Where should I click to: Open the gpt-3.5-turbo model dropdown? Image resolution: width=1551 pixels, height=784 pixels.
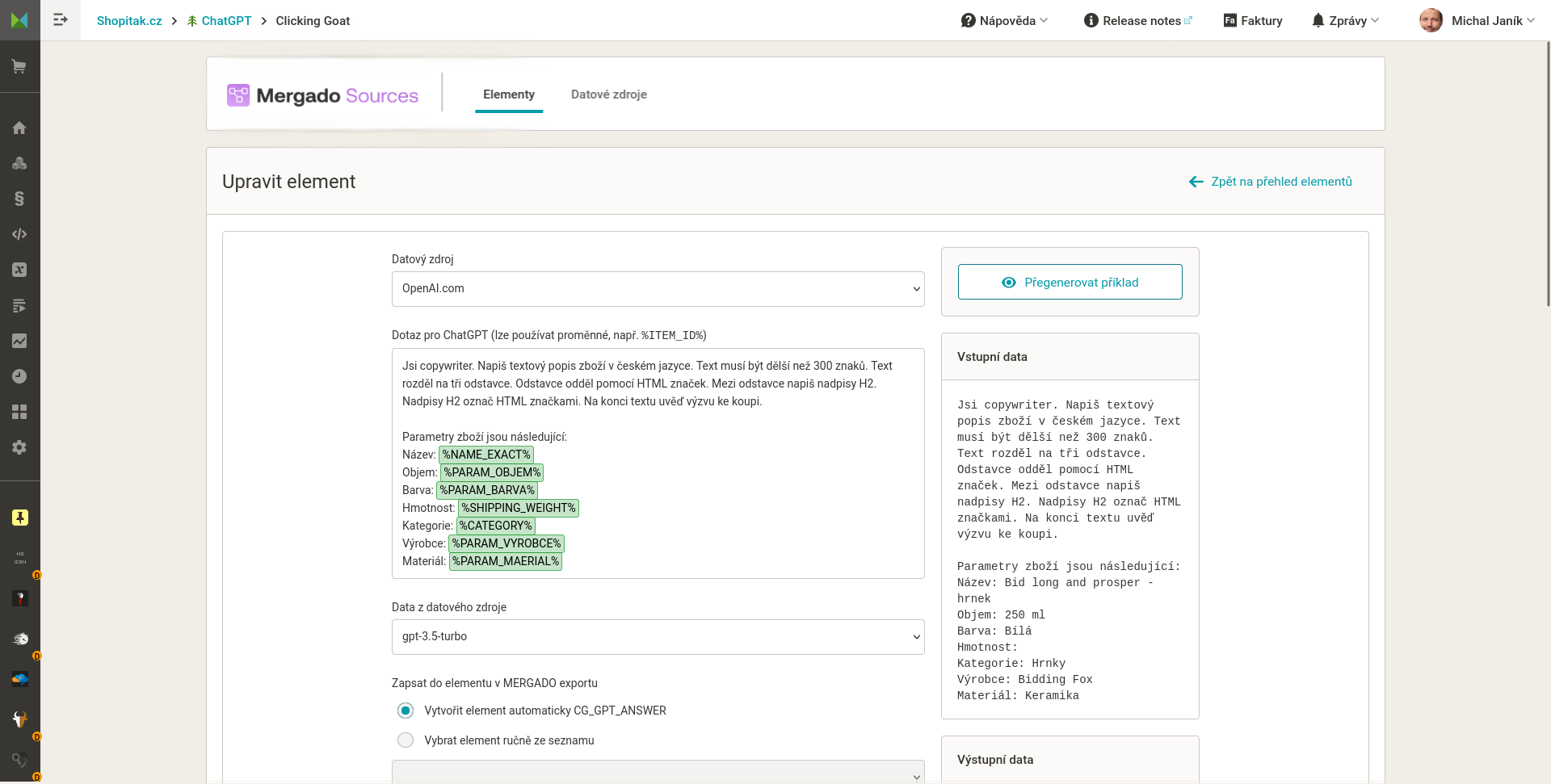(x=658, y=637)
